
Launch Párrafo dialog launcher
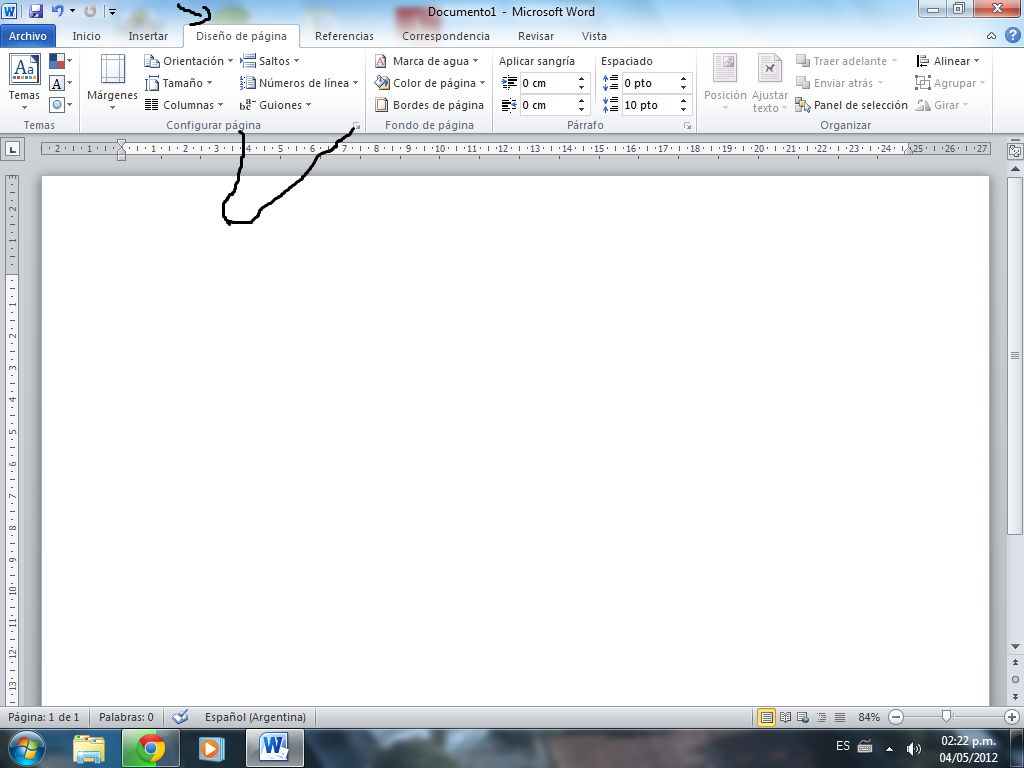[x=688, y=125]
